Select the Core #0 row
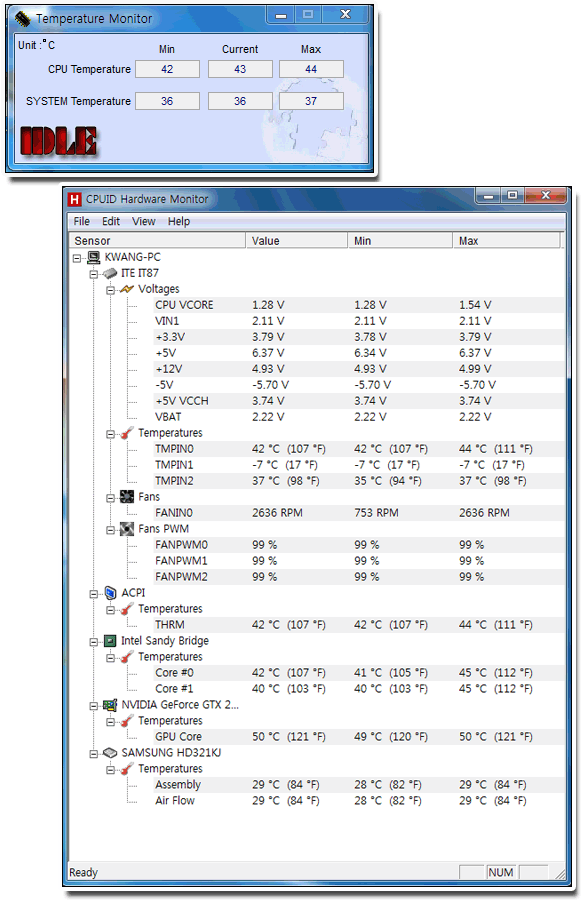This screenshot has height=900, width=582. pos(359,673)
